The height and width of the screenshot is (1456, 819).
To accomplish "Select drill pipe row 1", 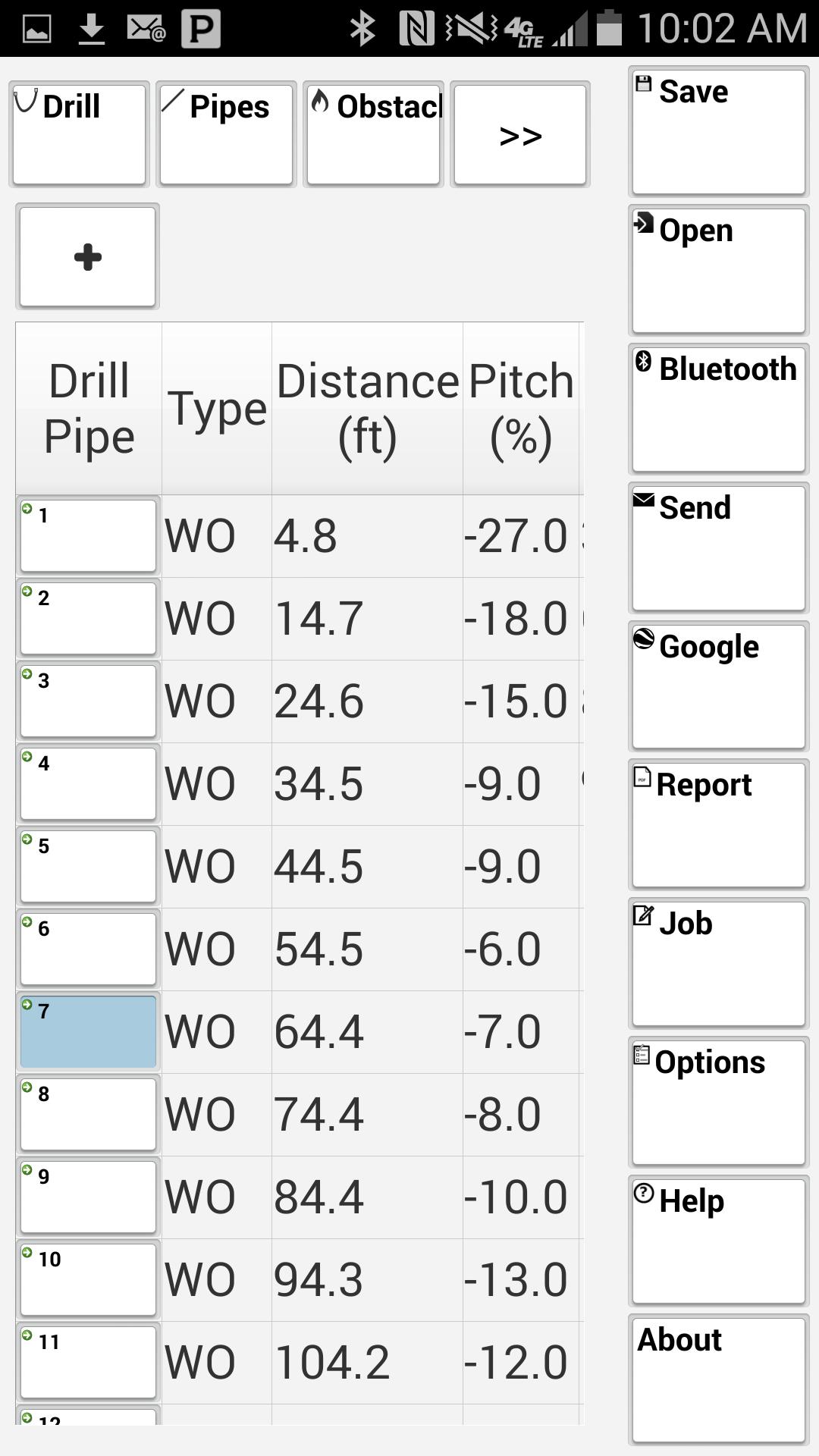I will click(x=88, y=535).
